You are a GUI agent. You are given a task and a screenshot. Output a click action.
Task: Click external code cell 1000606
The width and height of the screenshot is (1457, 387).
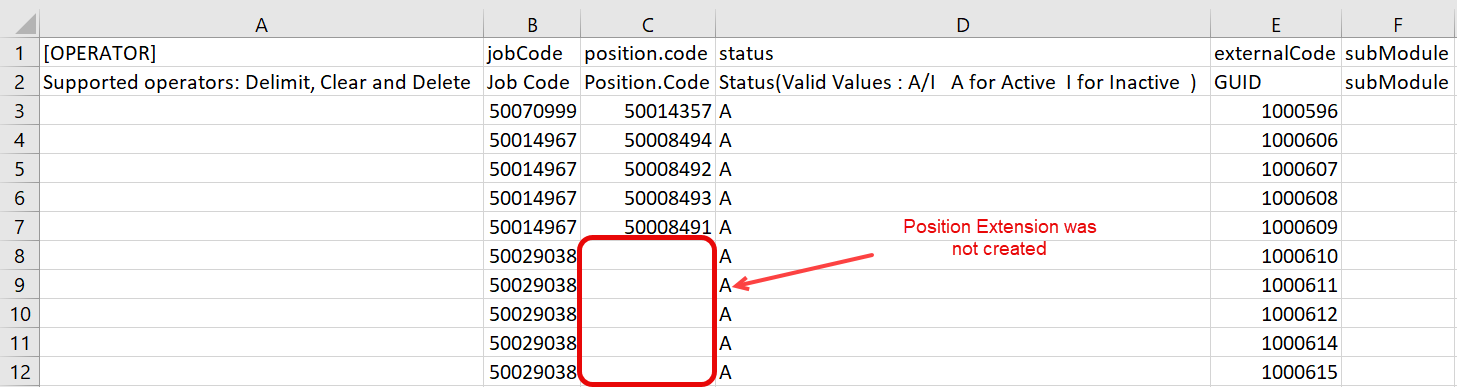click(x=1276, y=141)
